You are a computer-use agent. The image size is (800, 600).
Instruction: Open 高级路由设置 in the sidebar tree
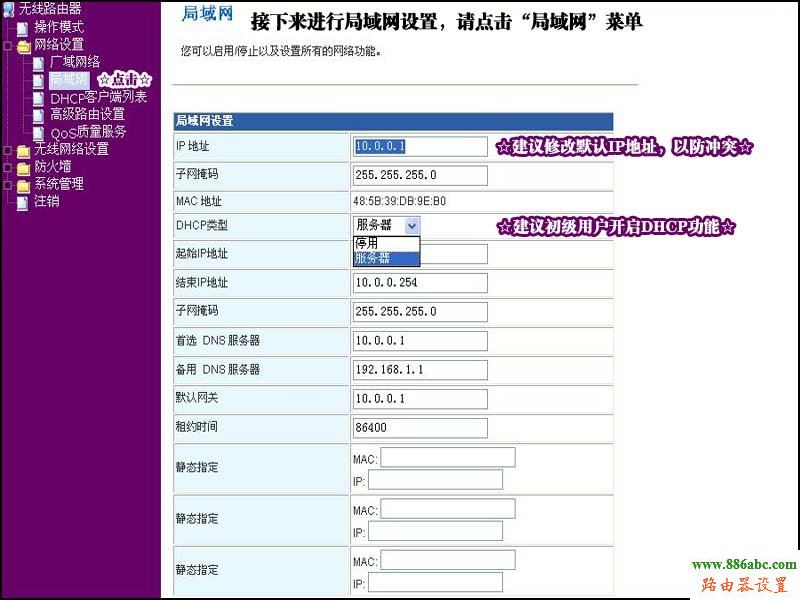(x=87, y=115)
